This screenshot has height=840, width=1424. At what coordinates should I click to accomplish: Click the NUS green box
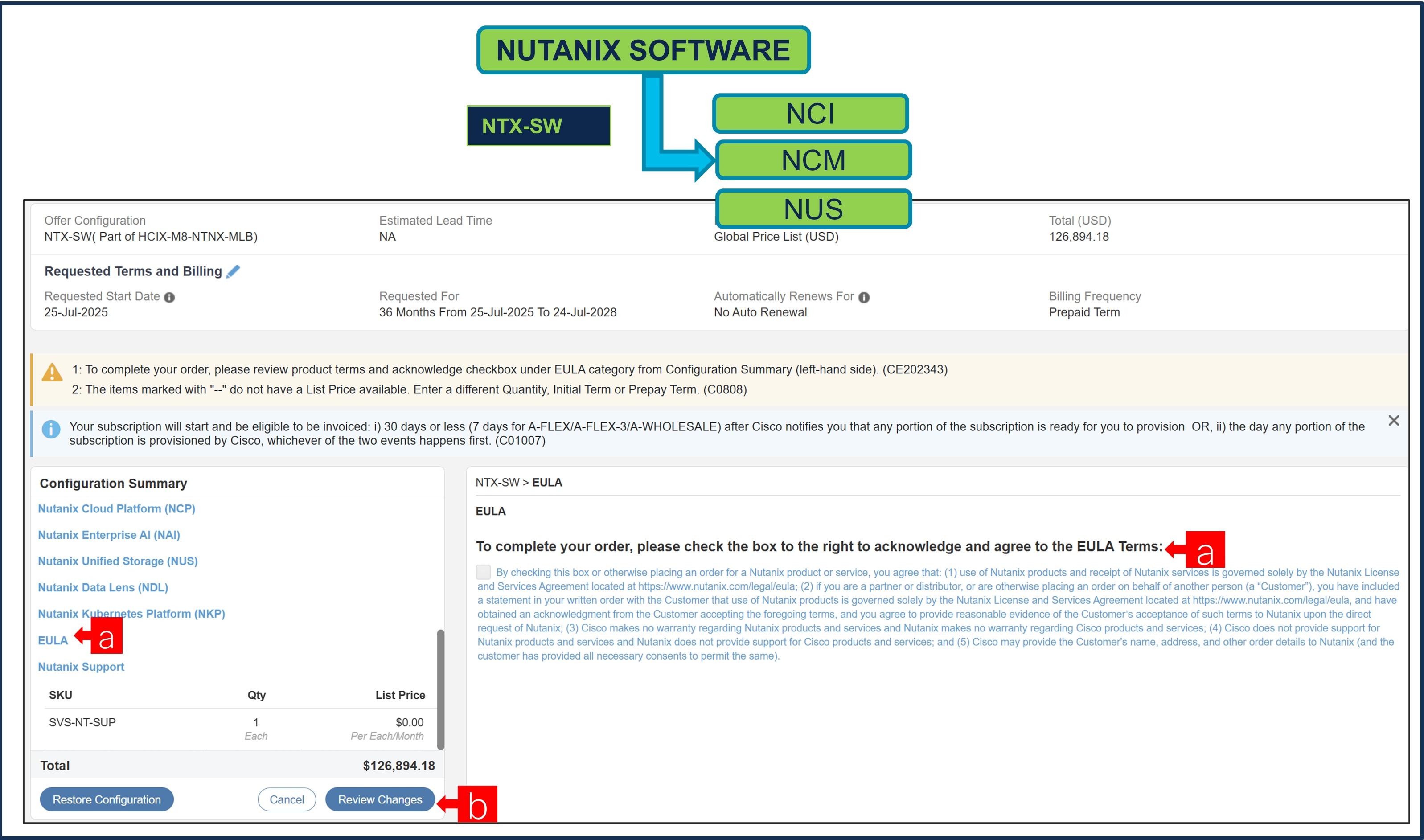813,209
